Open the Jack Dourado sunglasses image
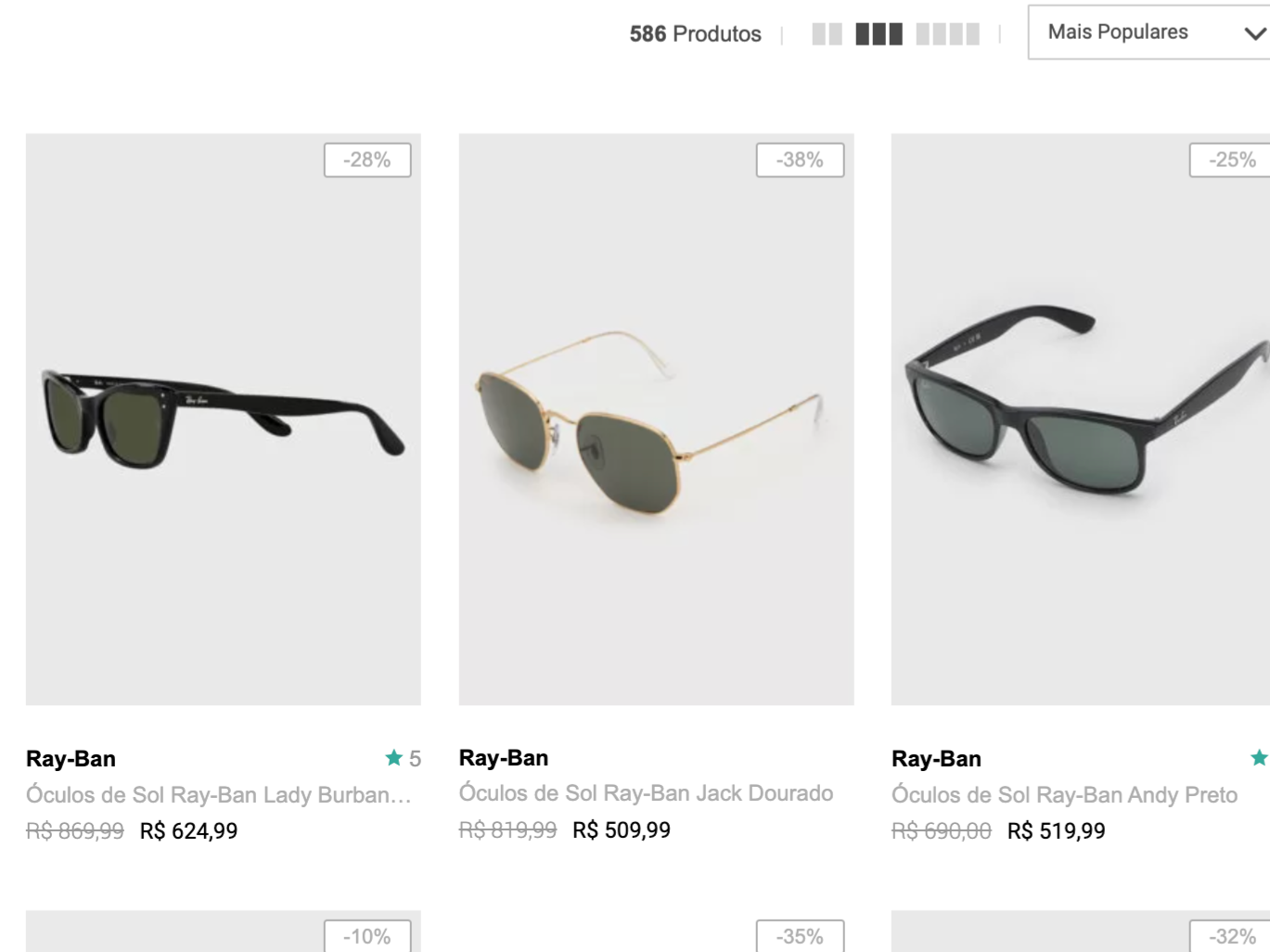The width and height of the screenshot is (1270, 952). pyautogui.click(x=656, y=419)
